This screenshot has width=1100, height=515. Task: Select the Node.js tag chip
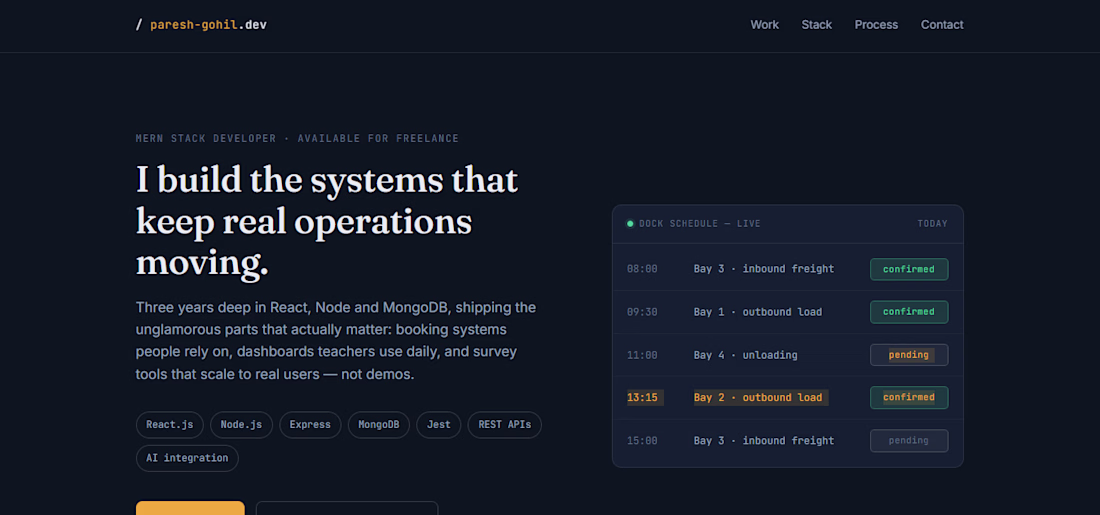[x=241, y=424]
